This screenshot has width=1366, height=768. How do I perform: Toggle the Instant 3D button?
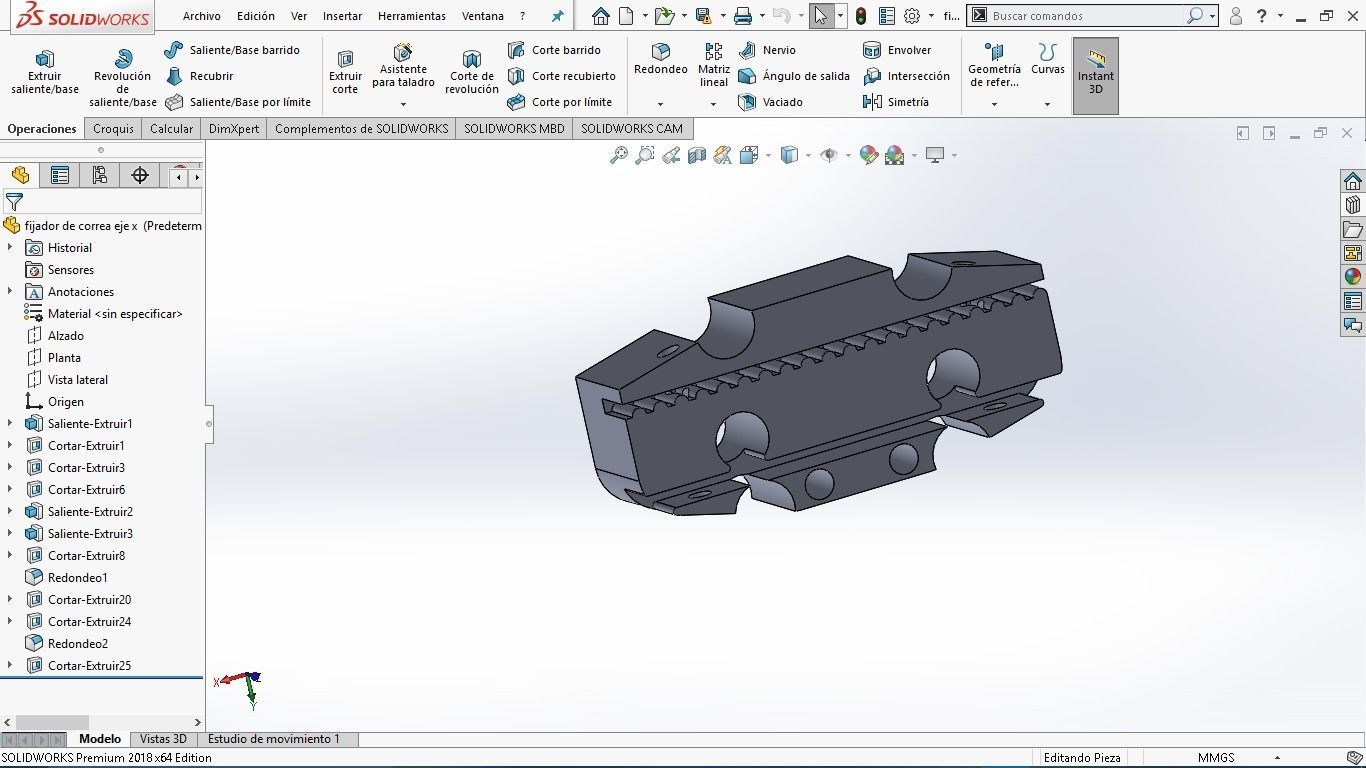click(x=1096, y=76)
